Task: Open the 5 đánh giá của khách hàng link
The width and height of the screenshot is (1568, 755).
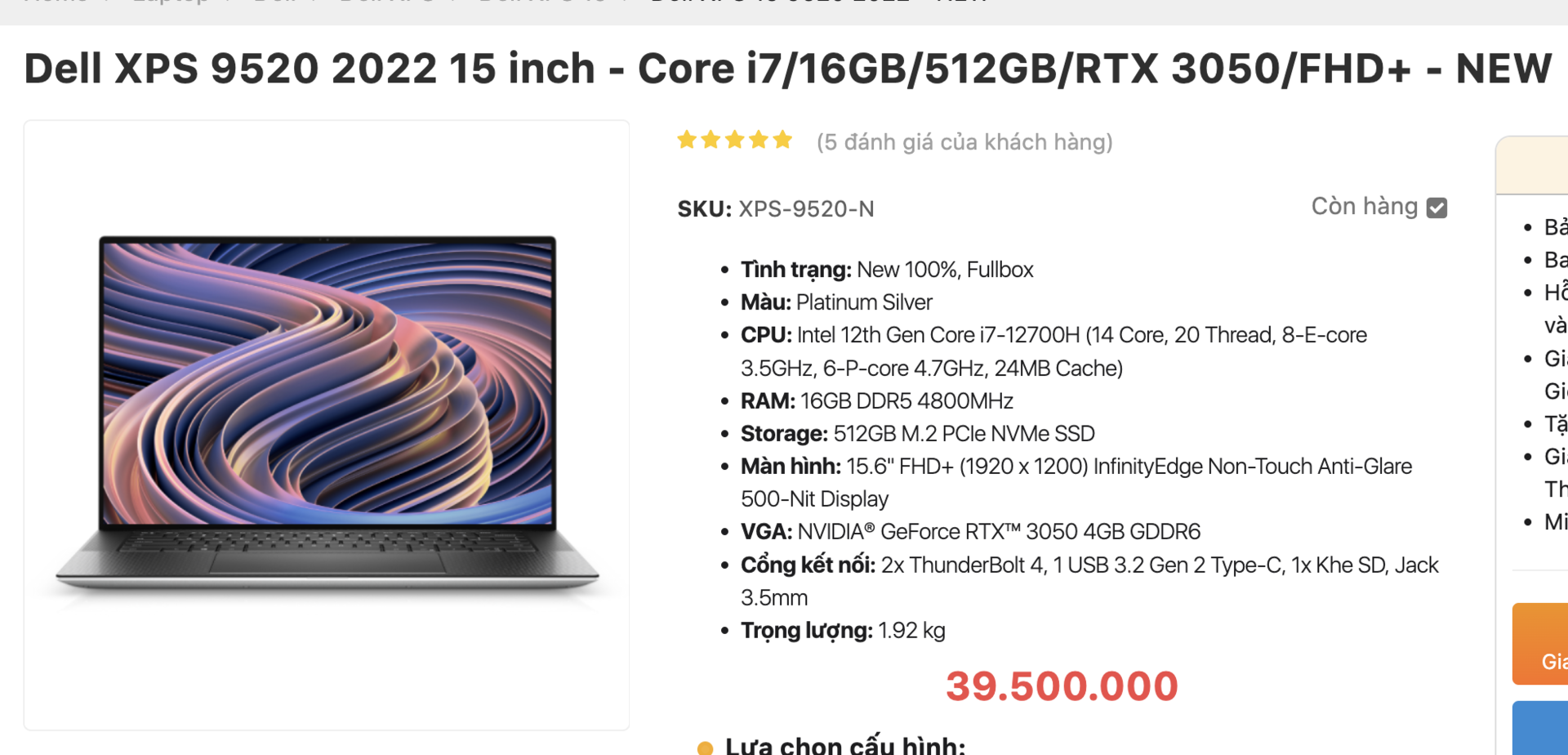Action: [x=964, y=142]
